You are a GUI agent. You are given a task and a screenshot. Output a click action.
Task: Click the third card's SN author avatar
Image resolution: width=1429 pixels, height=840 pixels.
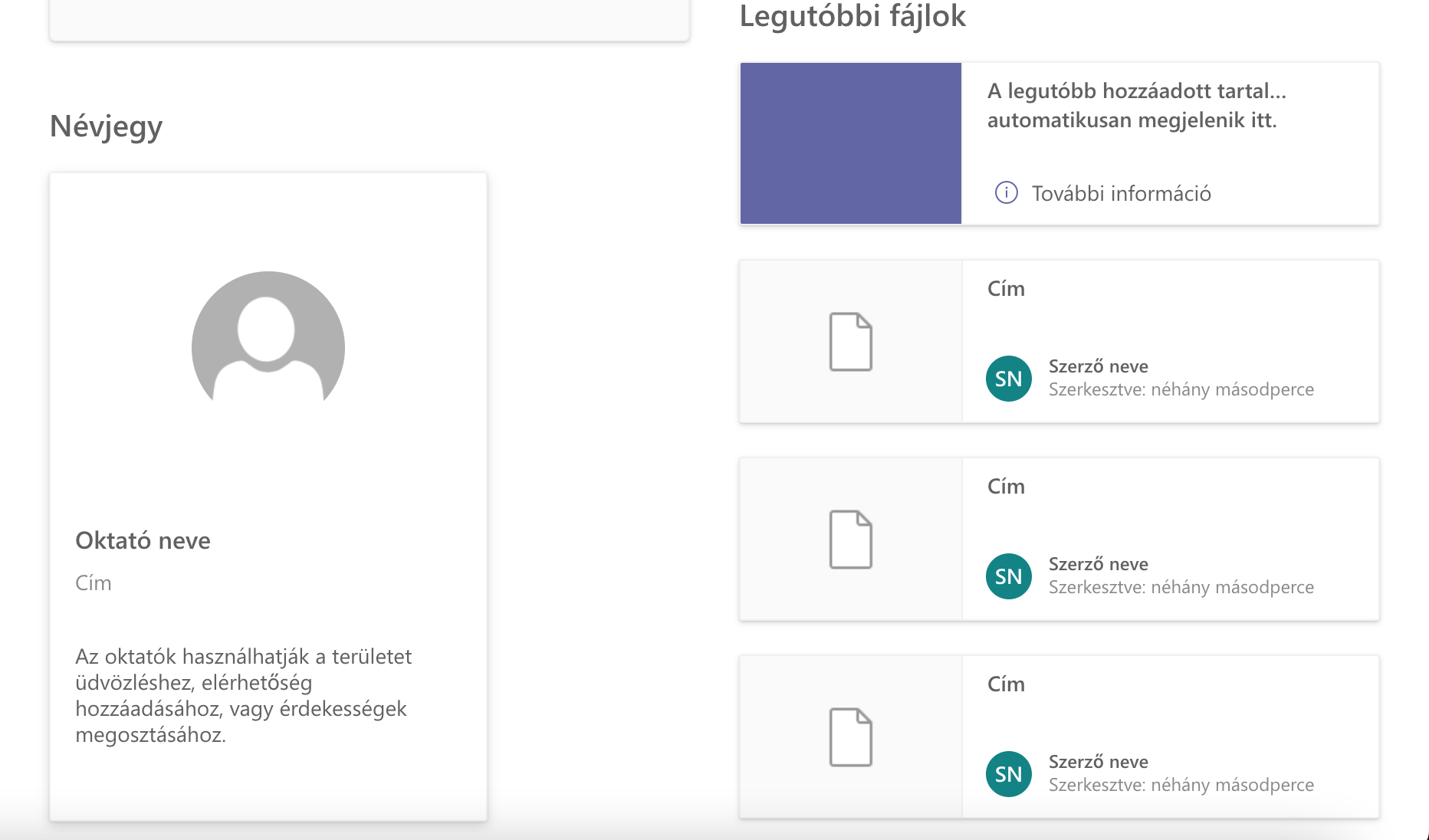point(1009,774)
